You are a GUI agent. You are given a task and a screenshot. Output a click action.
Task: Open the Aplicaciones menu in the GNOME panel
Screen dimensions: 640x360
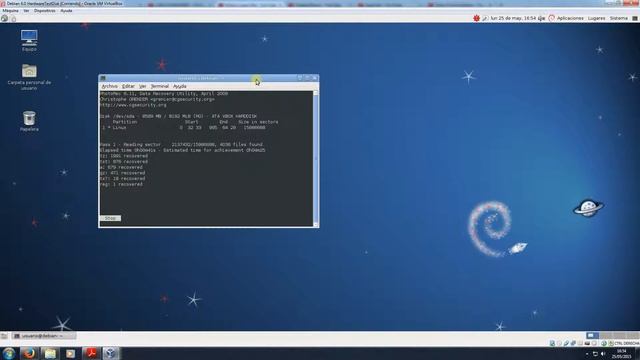pos(570,18)
